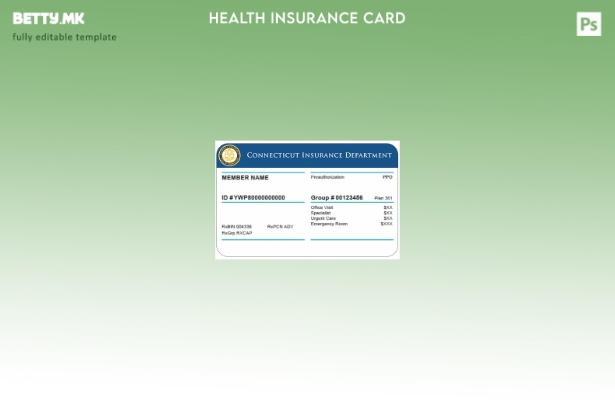Click the Preauthorization label
The width and height of the screenshot is (615, 400).
tap(327, 177)
